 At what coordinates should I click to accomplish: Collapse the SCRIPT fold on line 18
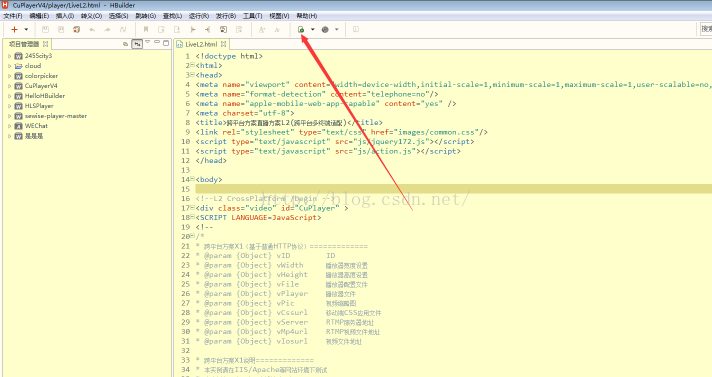click(x=192, y=217)
